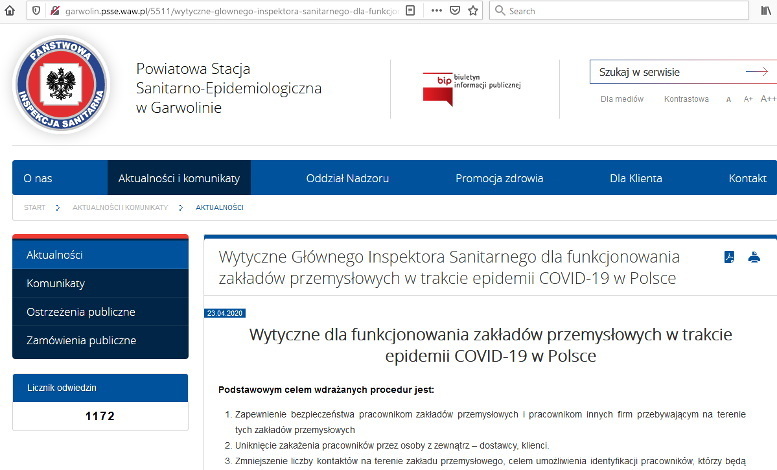Open Oddział Nadzoru menu
The height and width of the screenshot is (470, 777).
pos(347,178)
